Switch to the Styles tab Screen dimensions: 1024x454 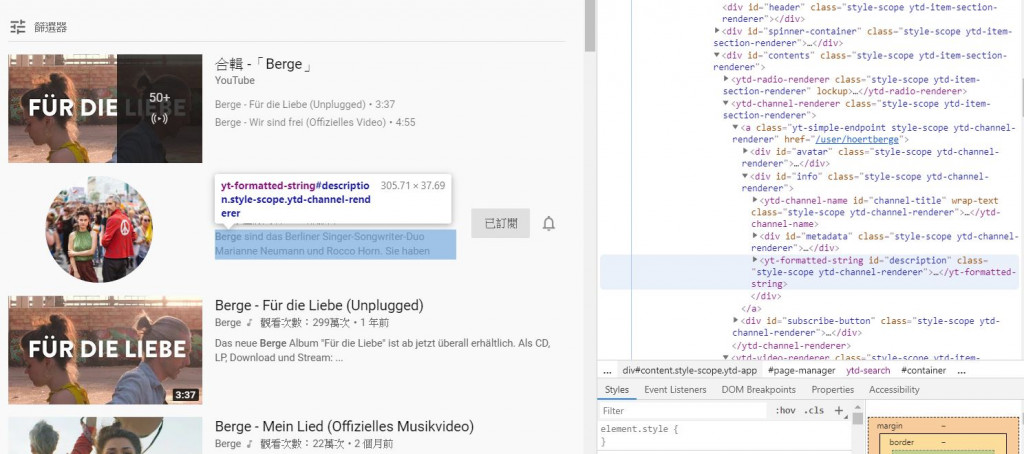click(x=616, y=389)
